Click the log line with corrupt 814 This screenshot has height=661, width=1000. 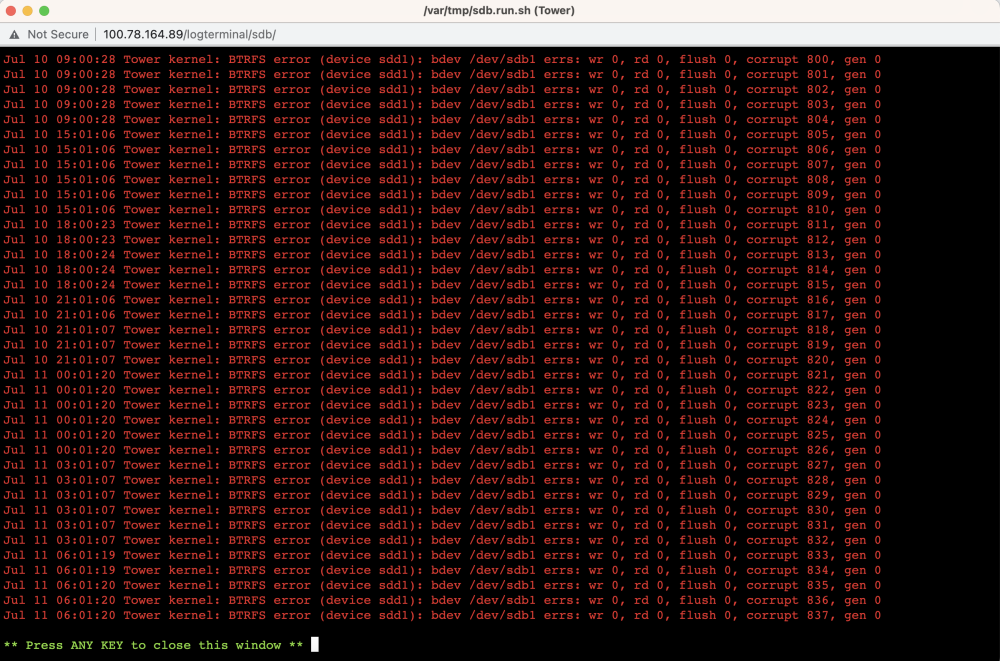(x=442, y=270)
